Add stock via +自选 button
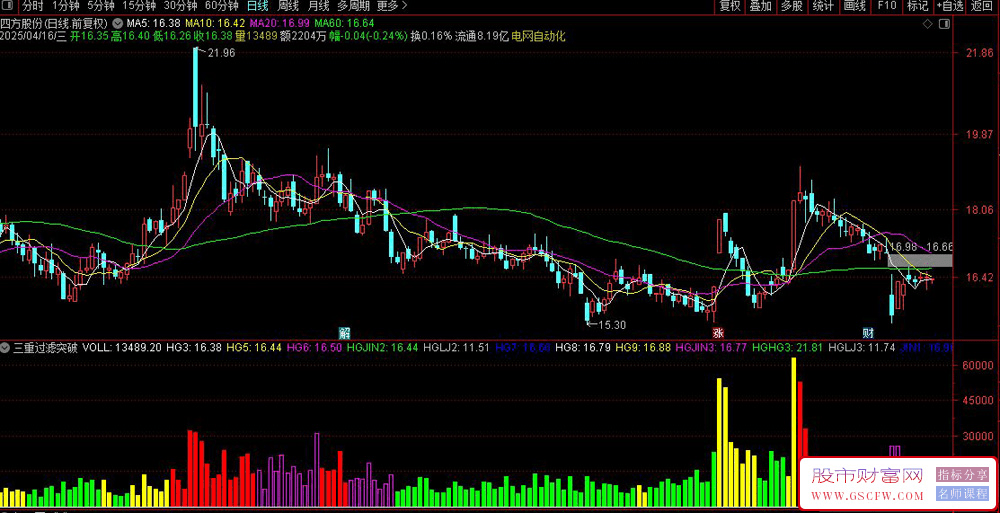1000x513 pixels. (x=950, y=6)
